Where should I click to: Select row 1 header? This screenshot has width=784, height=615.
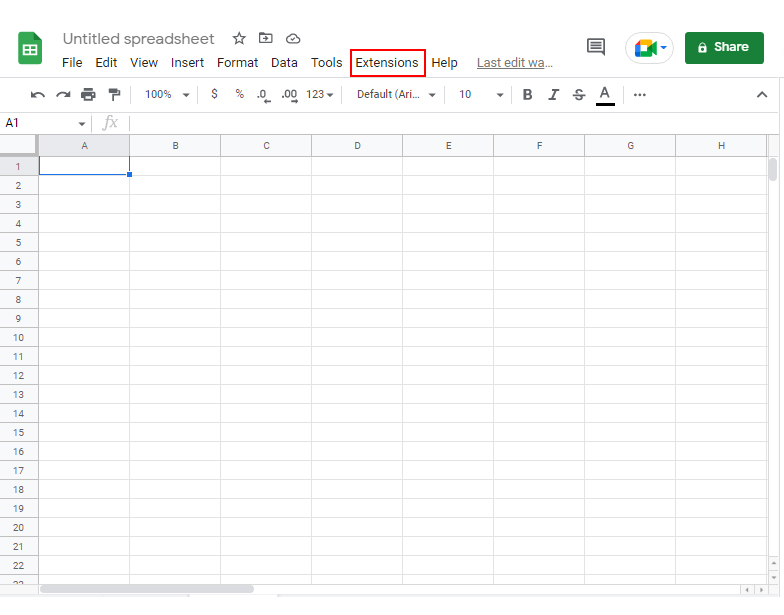(x=18, y=166)
